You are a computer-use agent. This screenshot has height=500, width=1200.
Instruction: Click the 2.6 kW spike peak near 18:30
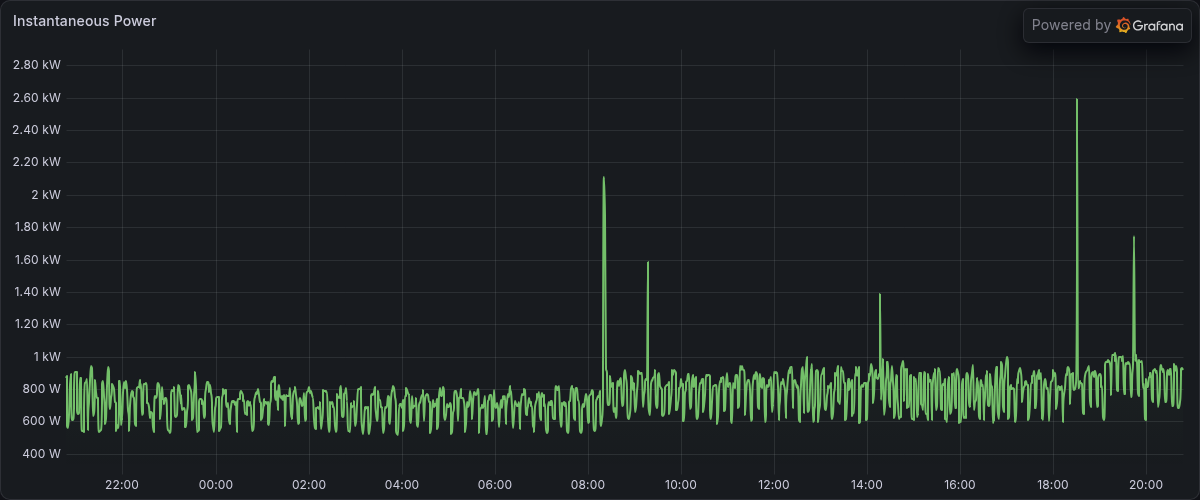point(1077,99)
